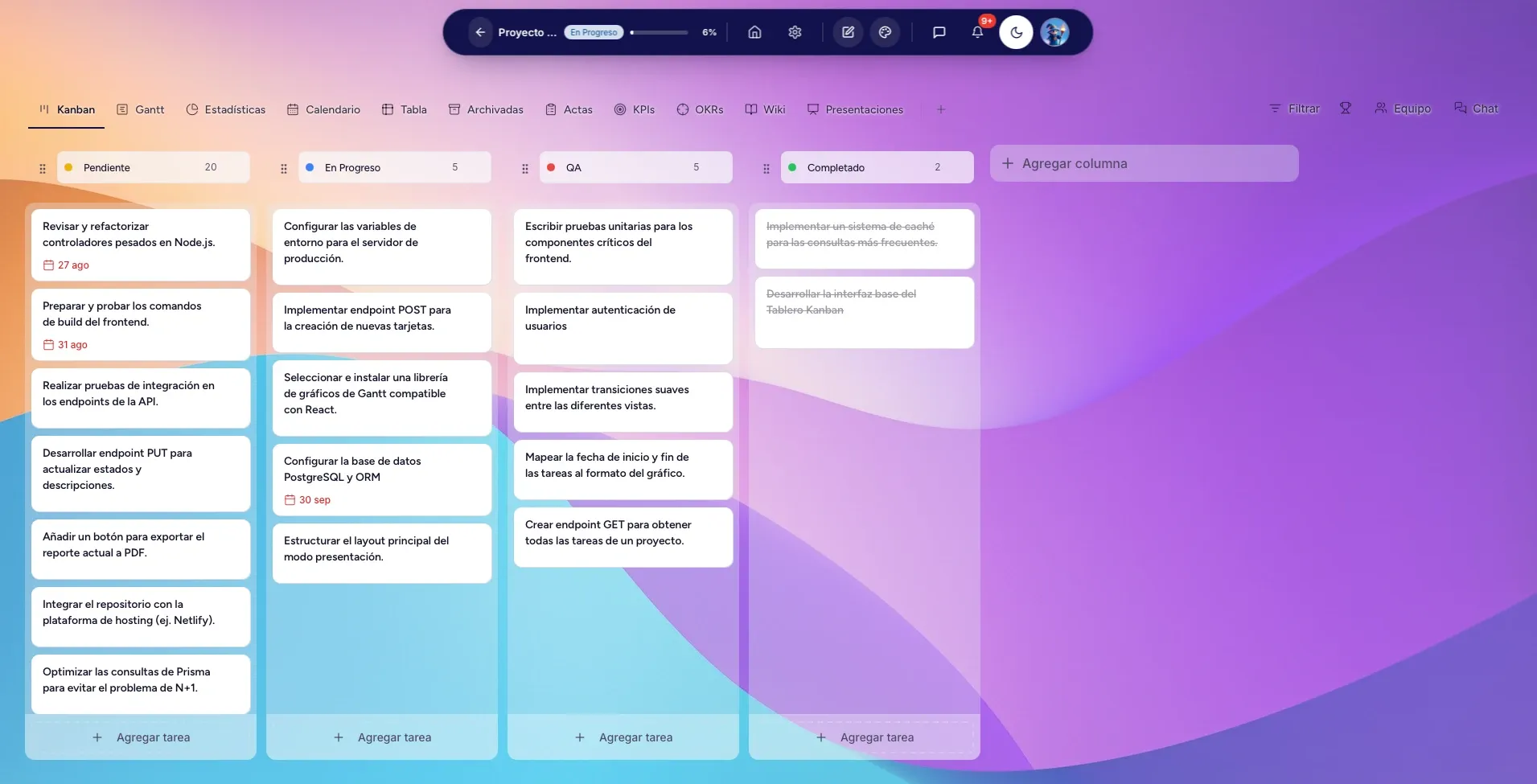Open card 'Integrar el repositorio con la plataforma'

[x=141, y=617]
